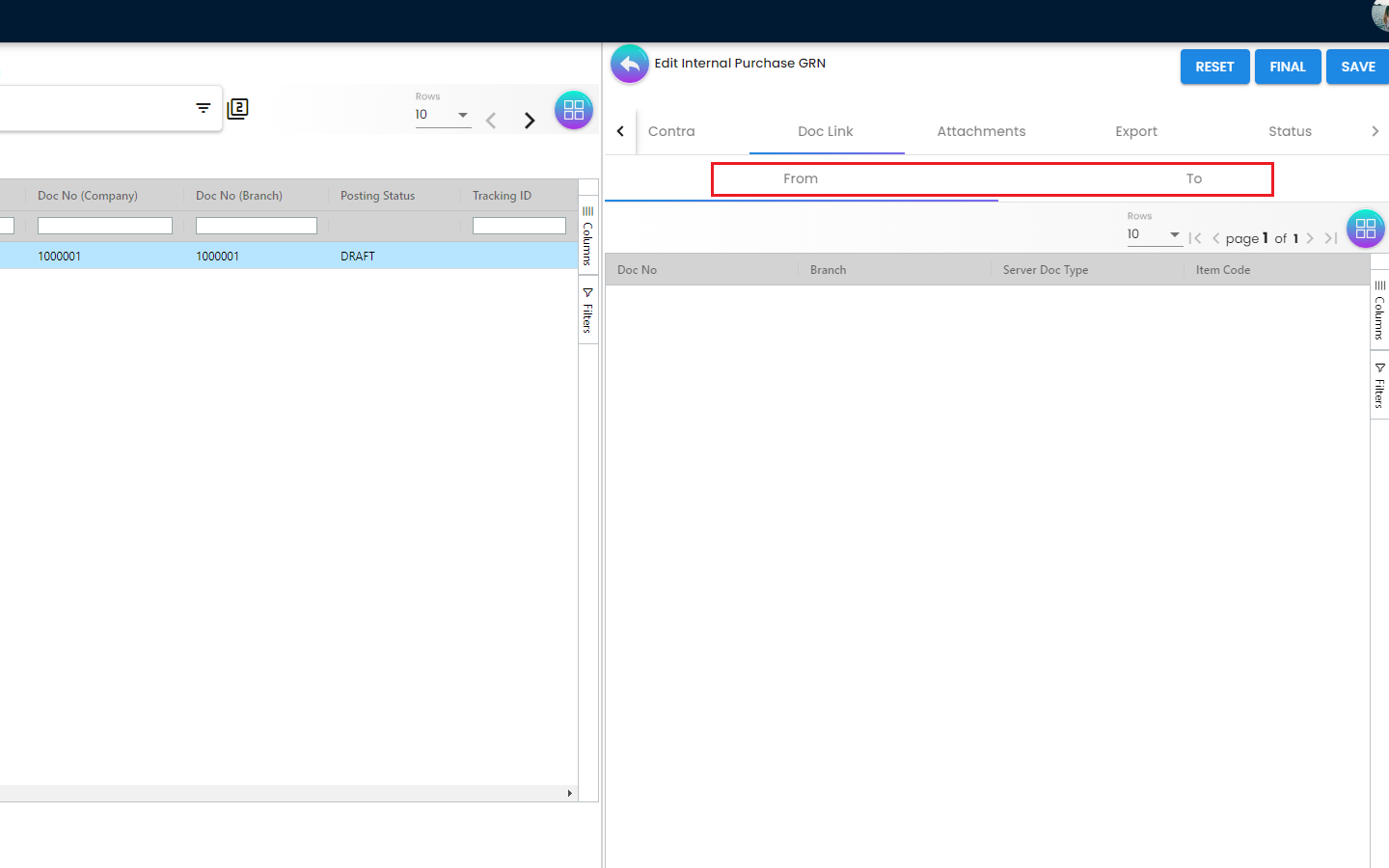The width and height of the screenshot is (1389, 868).
Task: Go to next page in left listing
Action: [530, 121]
